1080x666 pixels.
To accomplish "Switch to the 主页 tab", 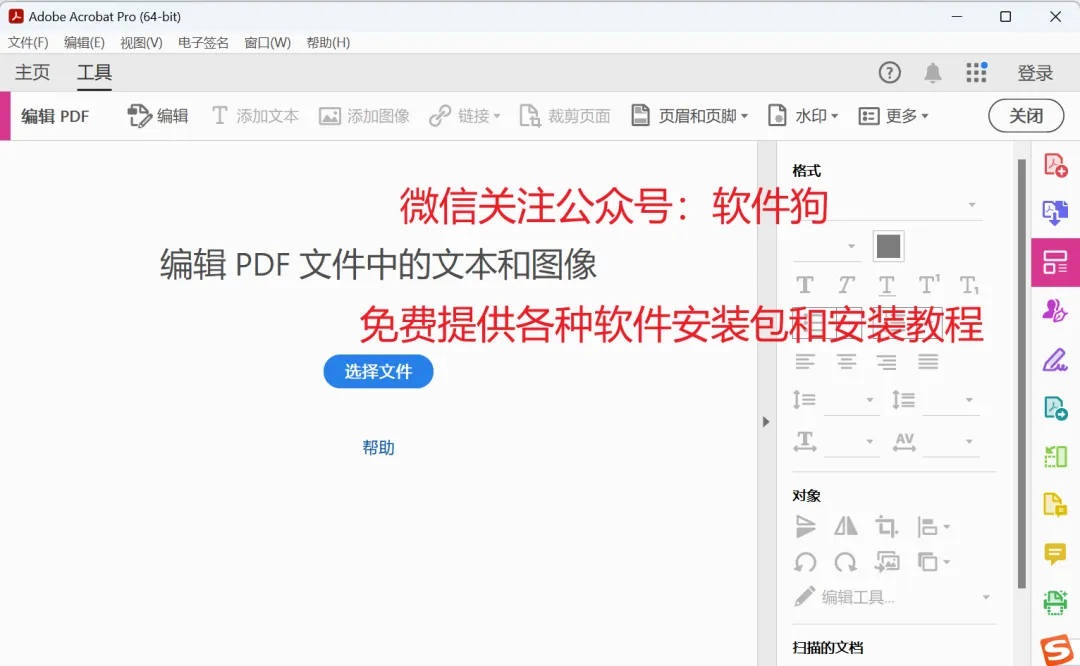I will pyautogui.click(x=32, y=72).
